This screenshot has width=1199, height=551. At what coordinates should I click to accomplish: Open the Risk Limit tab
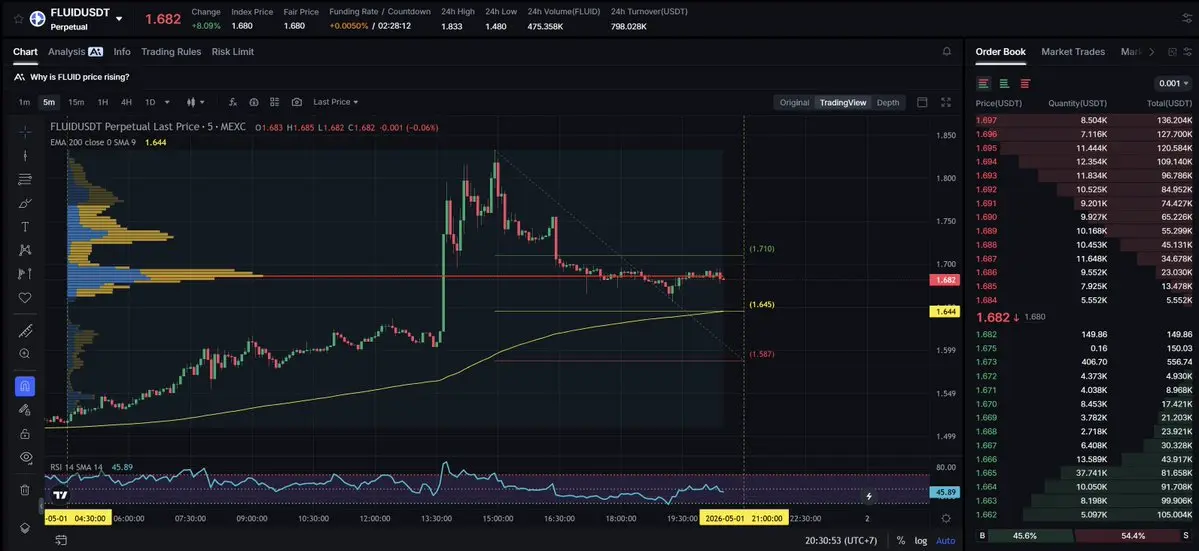tap(232, 52)
